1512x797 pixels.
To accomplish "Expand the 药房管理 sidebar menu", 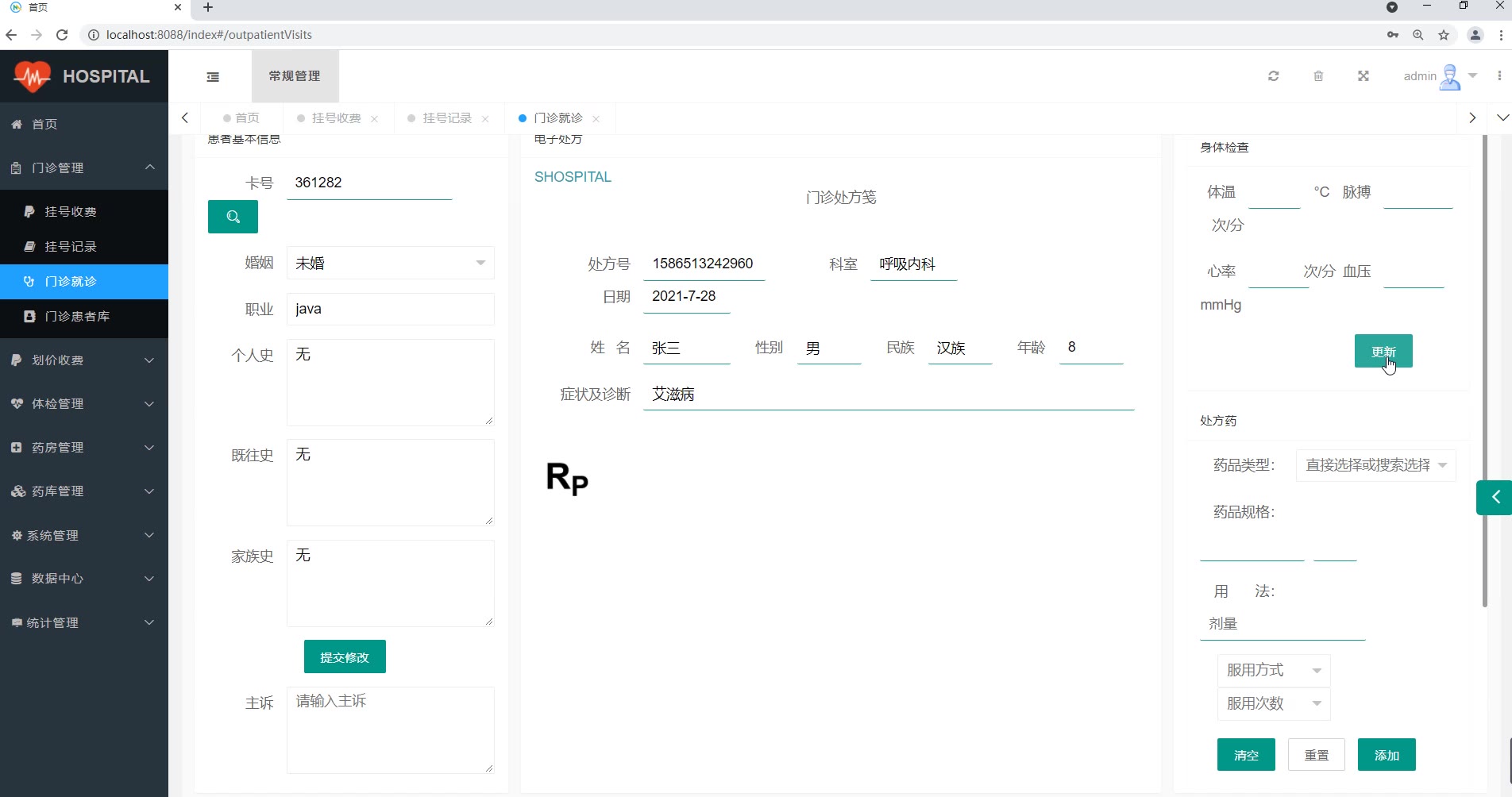I will (x=84, y=448).
